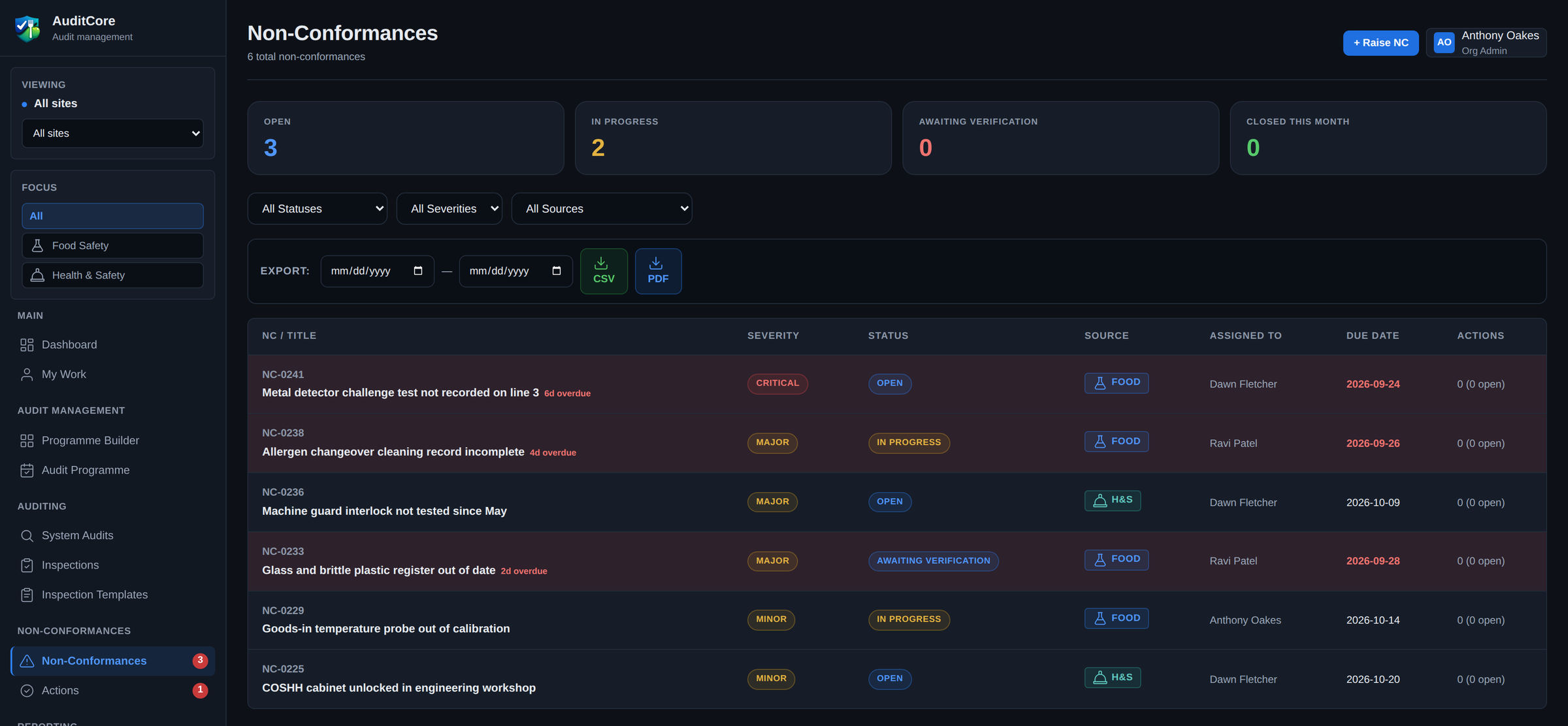Viewport: 1568px width, 726px height.
Task: Sort by the Due Date column header
Action: pyautogui.click(x=1372, y=336)
